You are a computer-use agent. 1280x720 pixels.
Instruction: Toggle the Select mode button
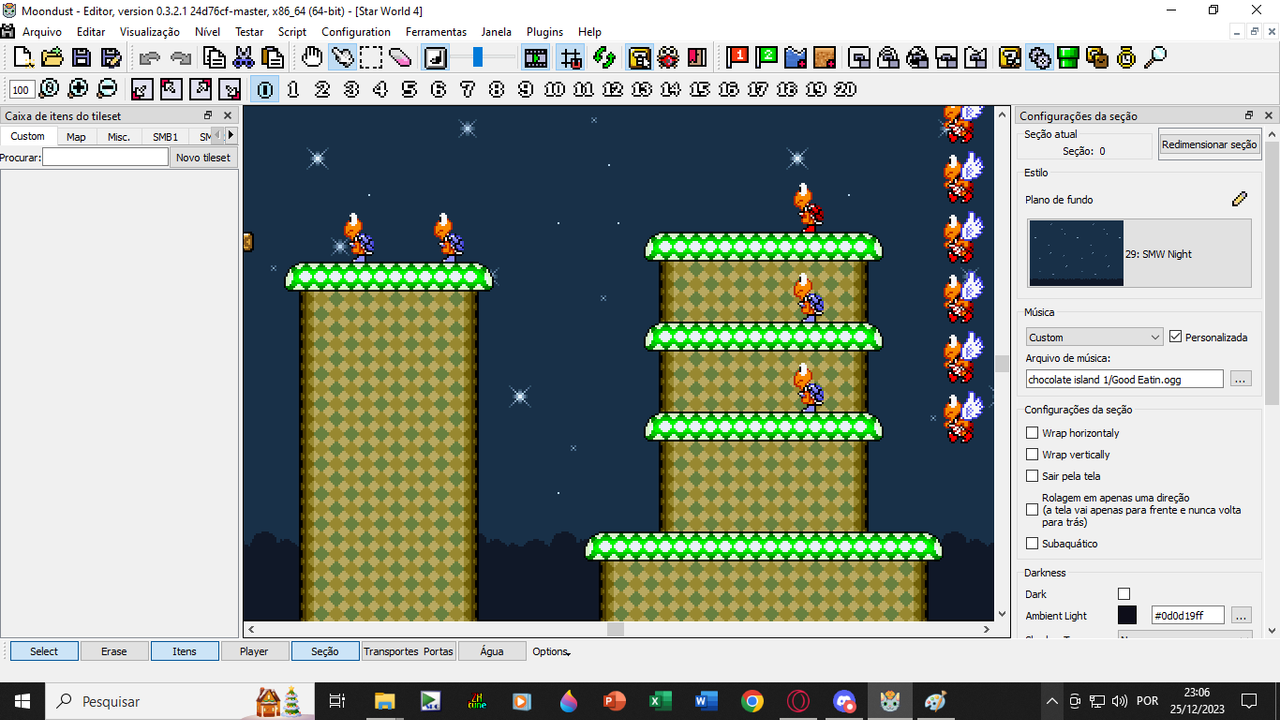tap(44, 651)
